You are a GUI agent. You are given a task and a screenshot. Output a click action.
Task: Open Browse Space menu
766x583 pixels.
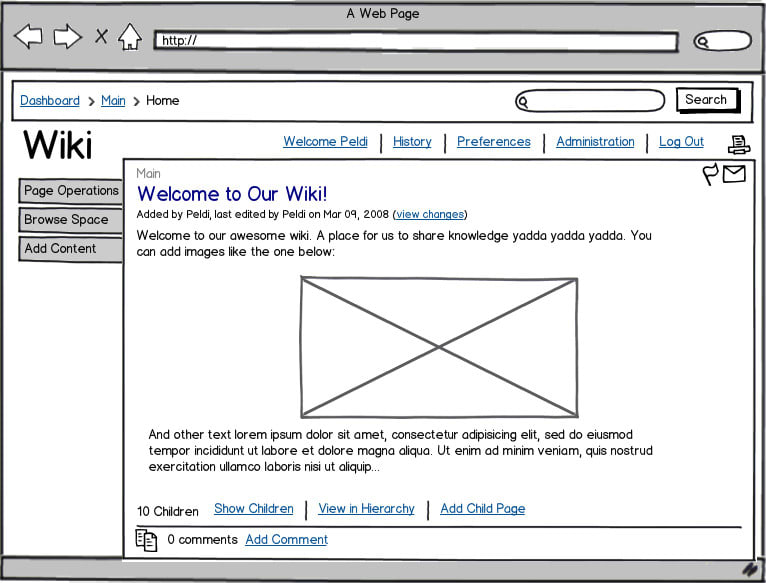click(71, 219)
